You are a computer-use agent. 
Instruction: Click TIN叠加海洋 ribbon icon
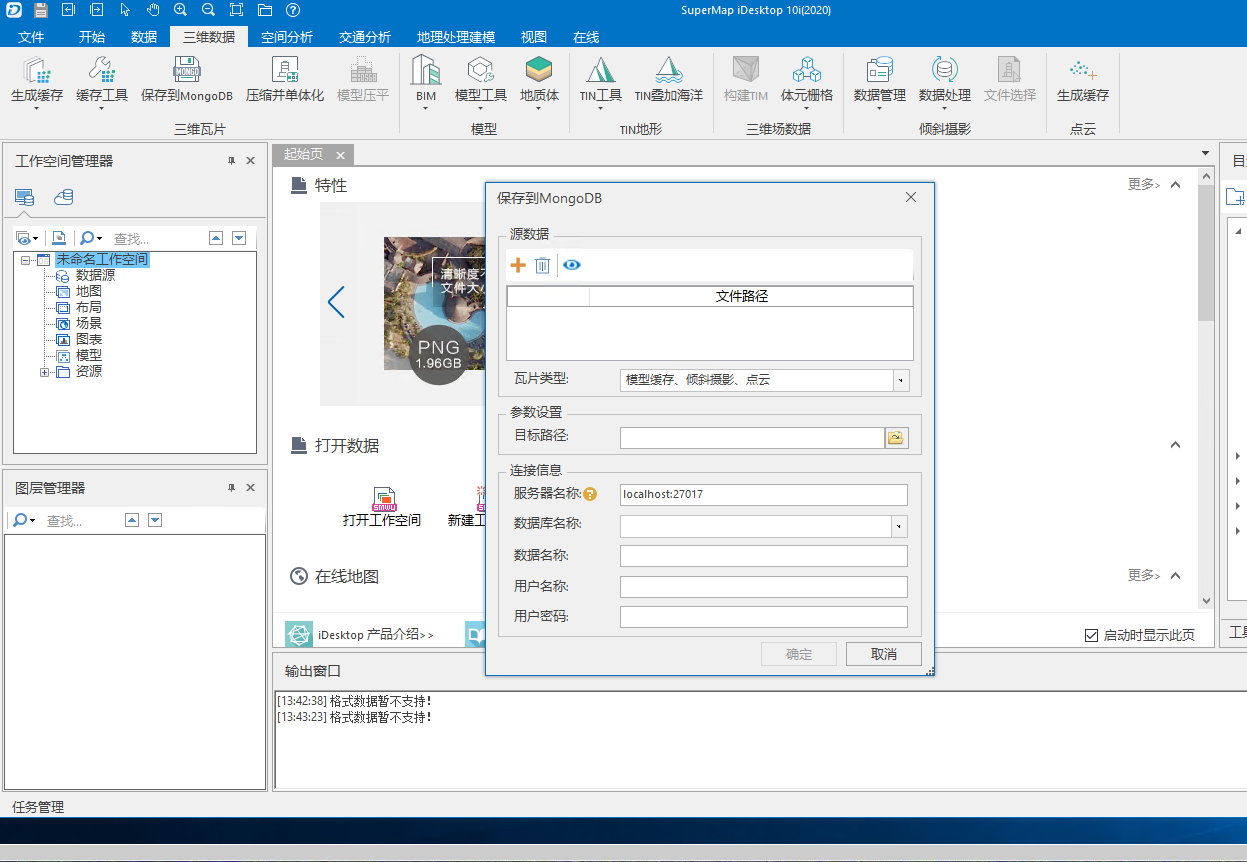pyautogui.click(x=669, y=70)
